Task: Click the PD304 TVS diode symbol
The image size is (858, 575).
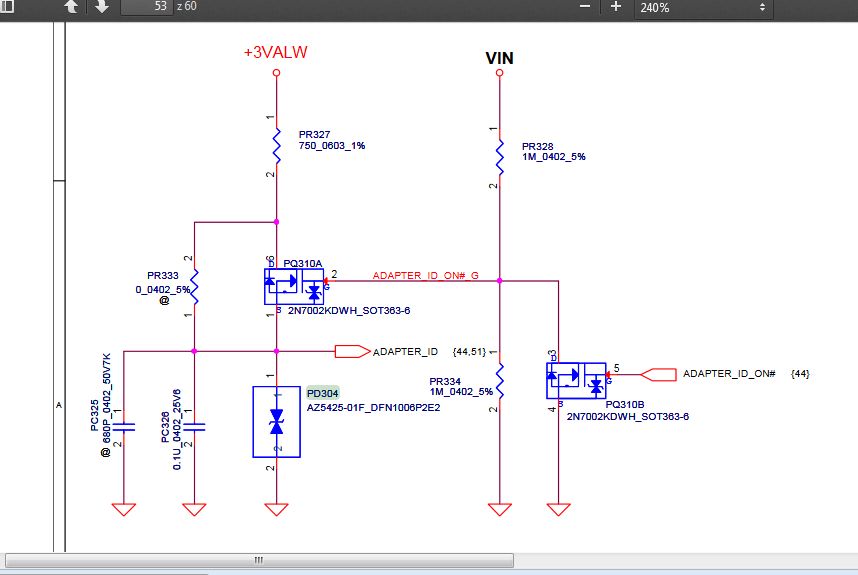Action: pyautogui.click(x=276, y=422)
